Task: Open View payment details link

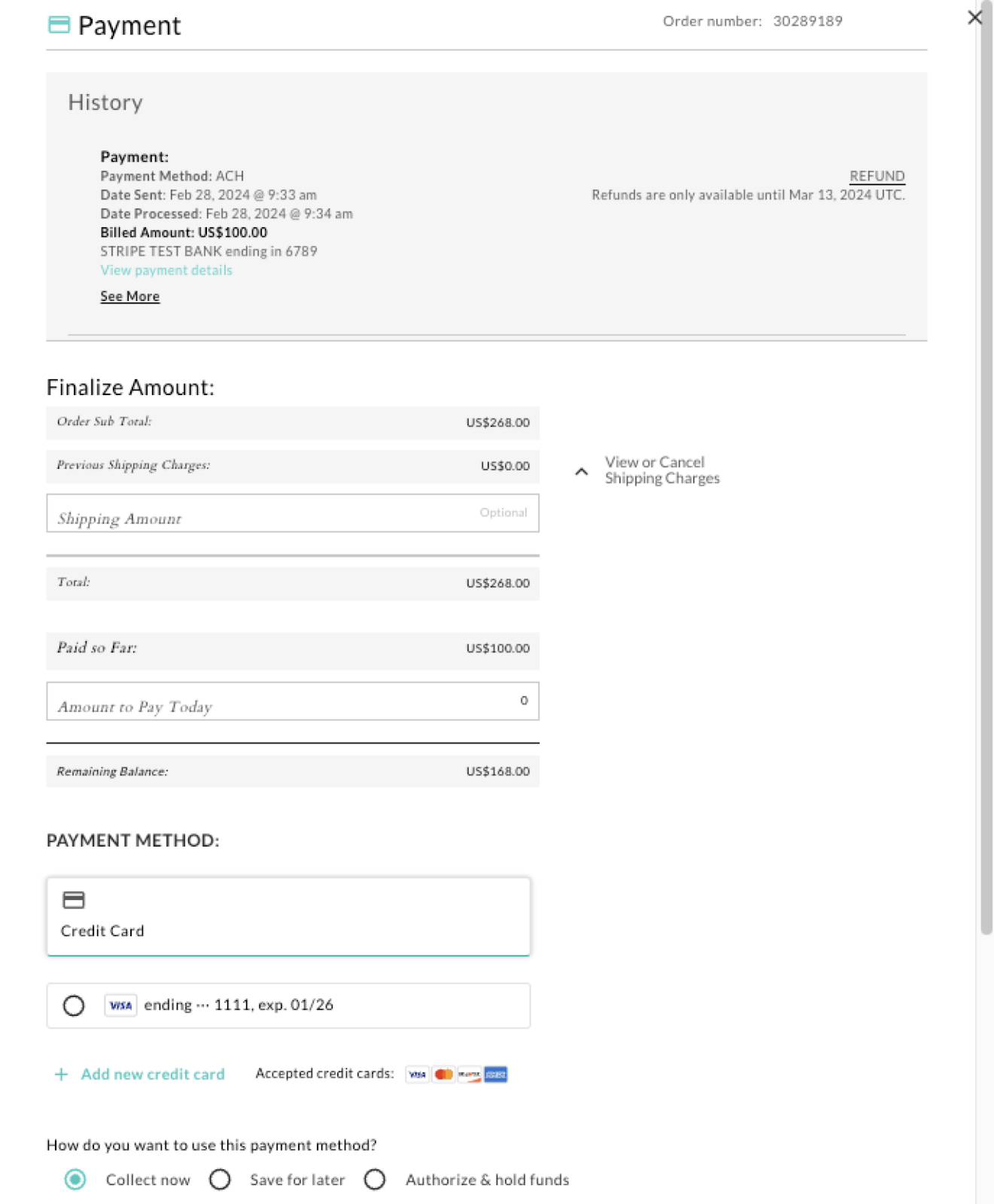Action: tap(166, 270)
